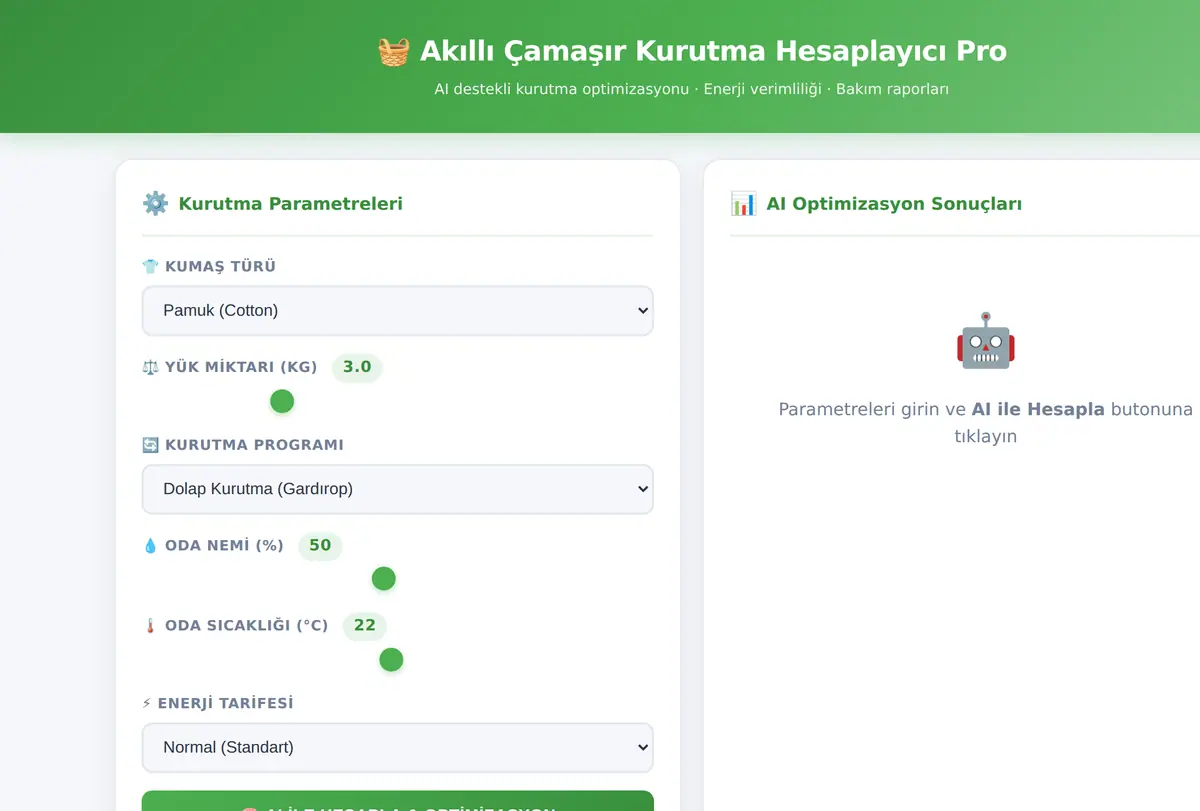Image resolution: width=1200 pixels, height=811 pixels.
Task: Click the t-shirt icon next to Kumaş Türü
Action: pos(150,267)
